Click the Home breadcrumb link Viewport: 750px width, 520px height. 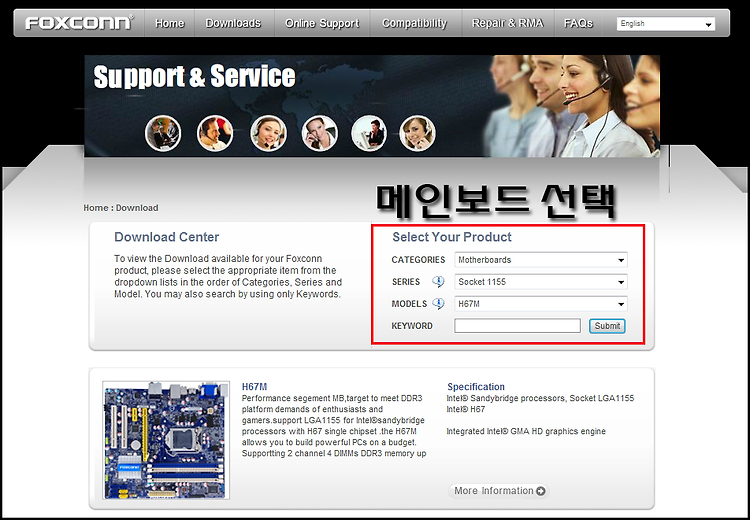(x=96, y=208)
